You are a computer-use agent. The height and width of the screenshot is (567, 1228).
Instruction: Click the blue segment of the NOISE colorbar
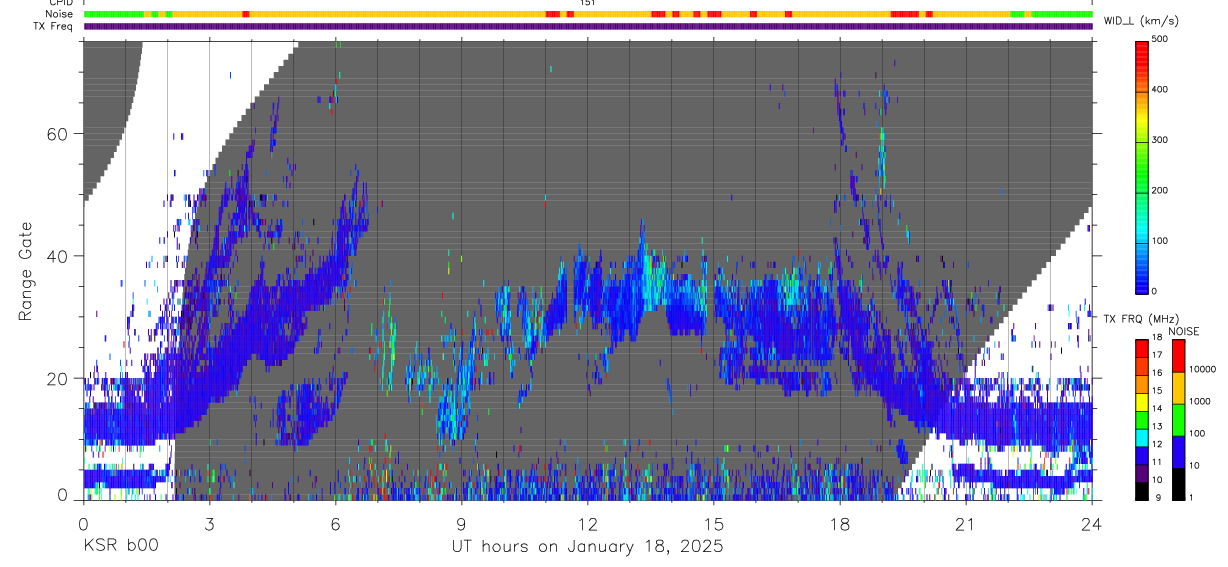1178,452
